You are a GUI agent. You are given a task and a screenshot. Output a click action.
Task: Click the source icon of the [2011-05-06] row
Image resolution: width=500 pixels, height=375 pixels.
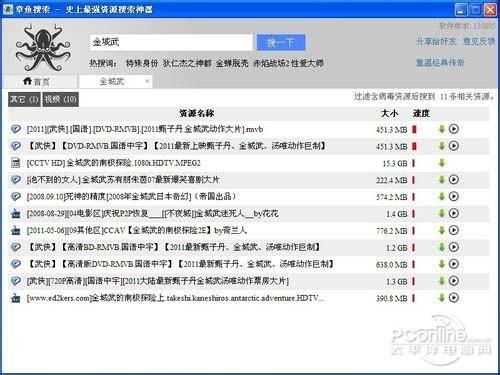(15, 230)
